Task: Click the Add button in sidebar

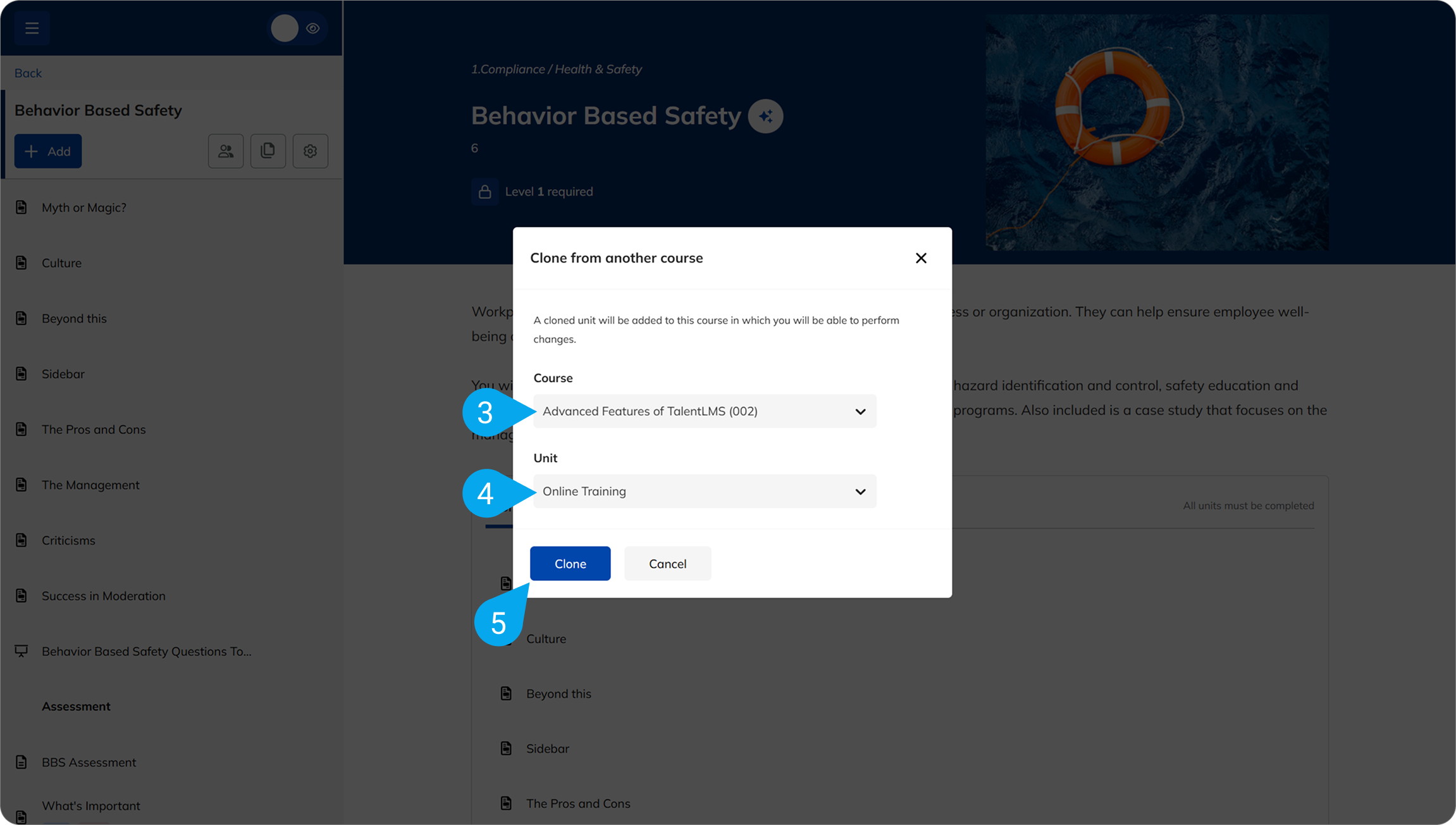Action: [48, 151]
